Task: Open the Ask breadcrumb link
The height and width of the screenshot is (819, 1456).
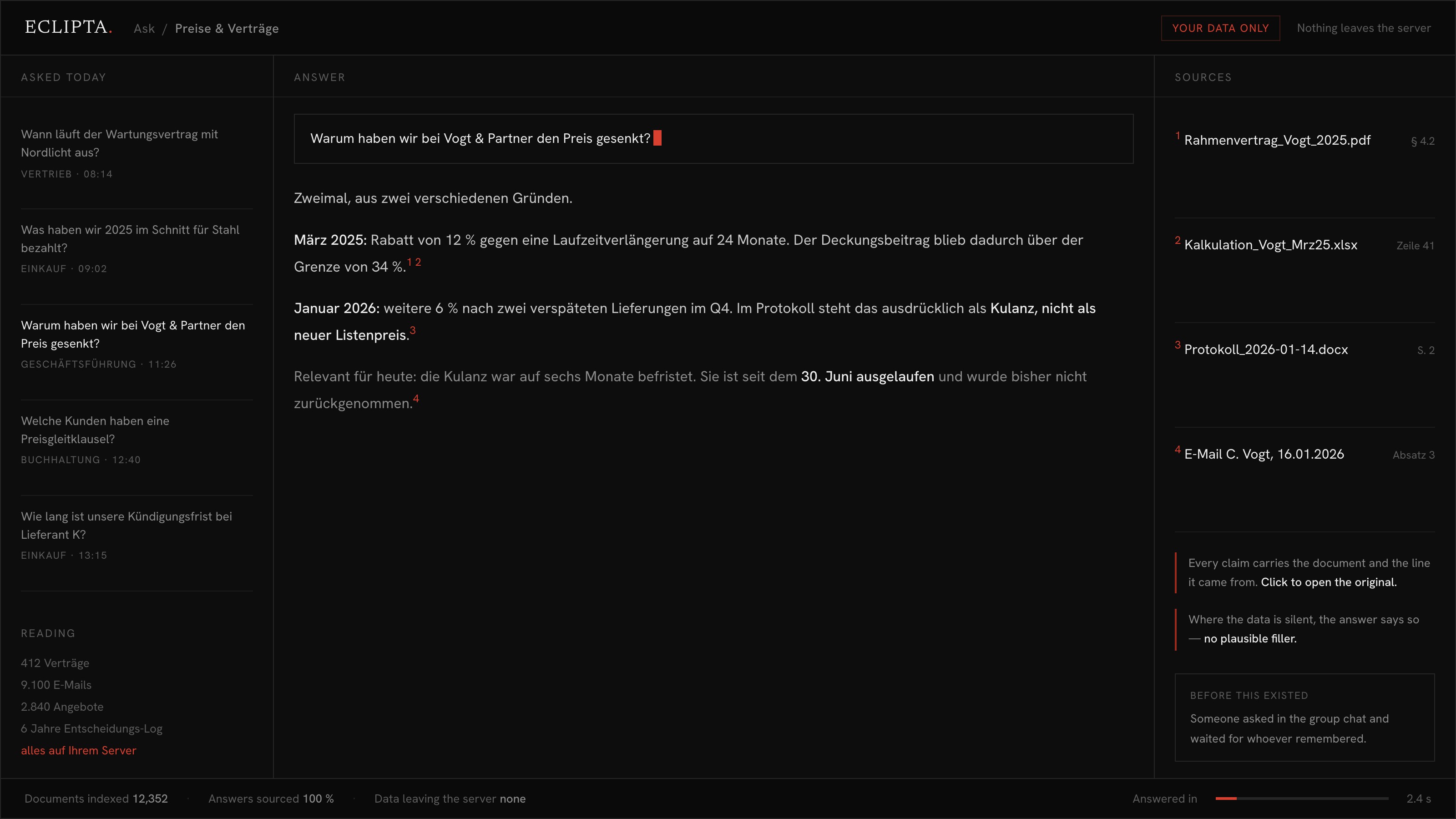Action: (x=144, y=28)
